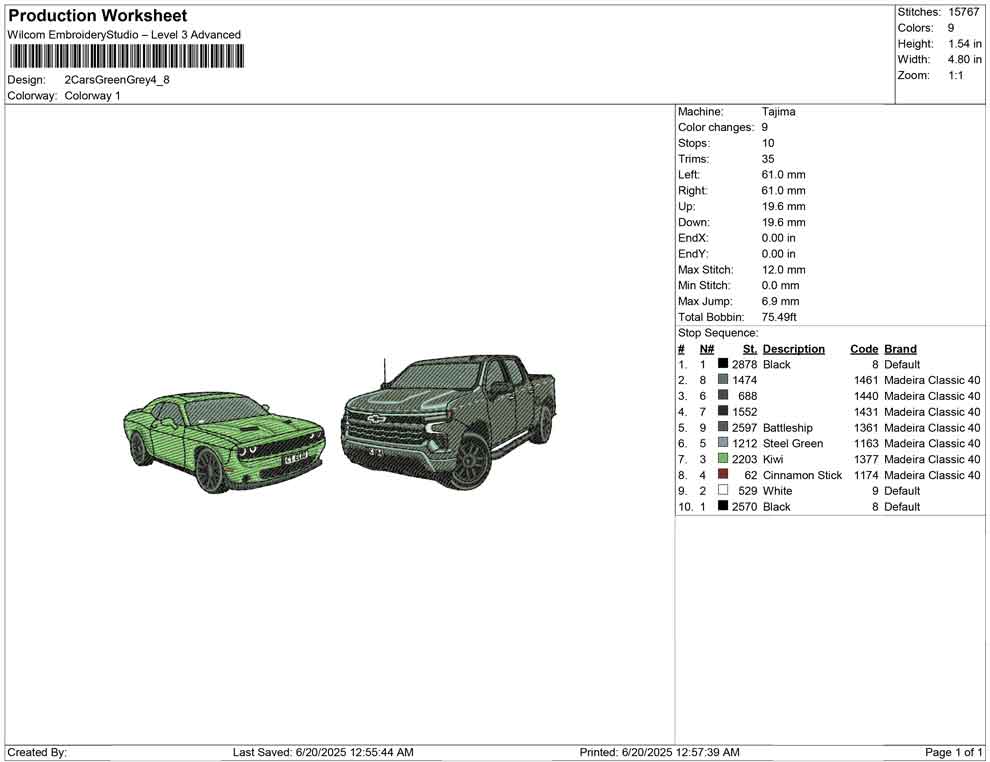Click the stitch count '1474'
Screen dimensions: 990x762
(744, 380)
